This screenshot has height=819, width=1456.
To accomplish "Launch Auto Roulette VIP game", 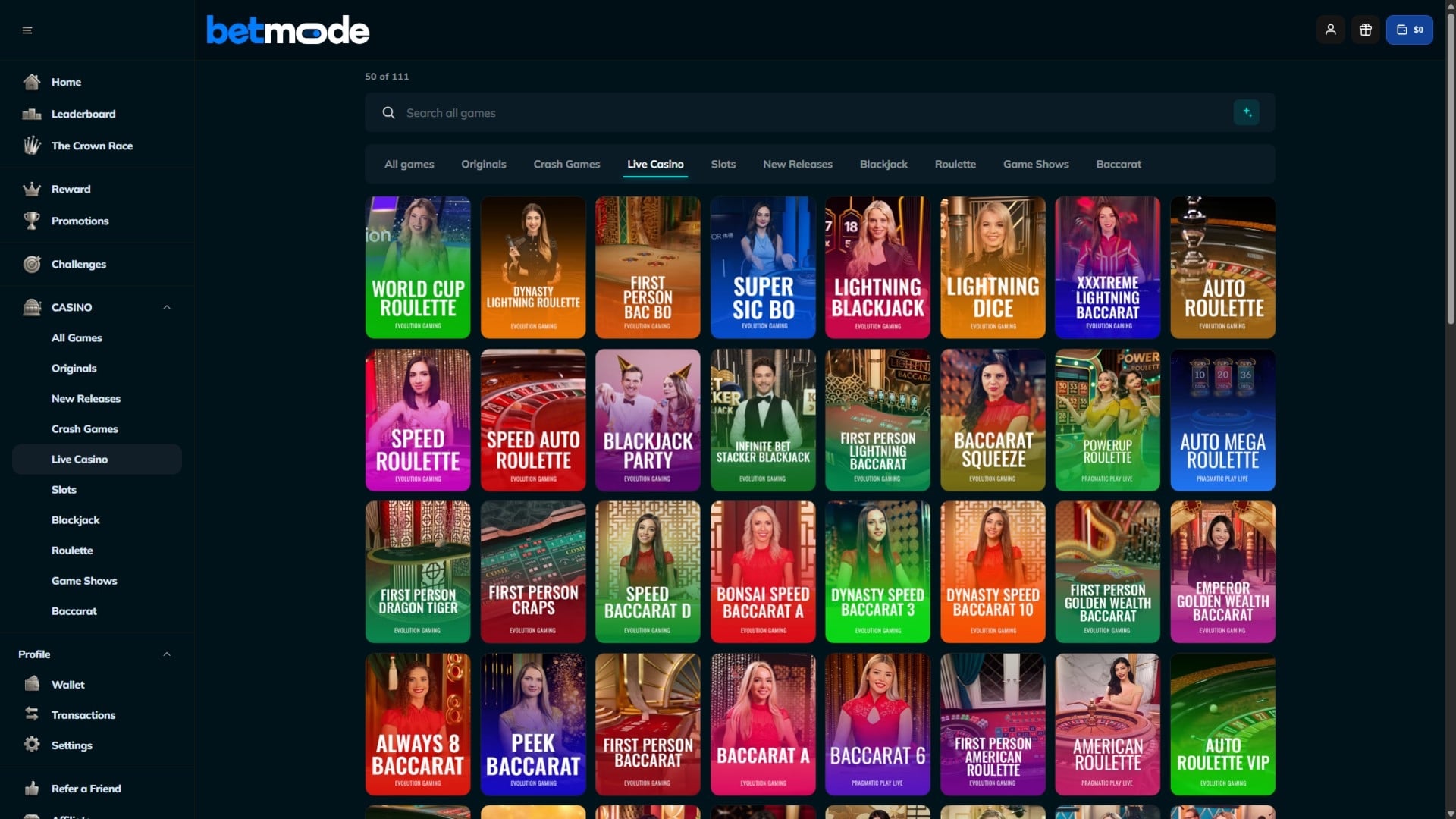I will (1222, 724).
